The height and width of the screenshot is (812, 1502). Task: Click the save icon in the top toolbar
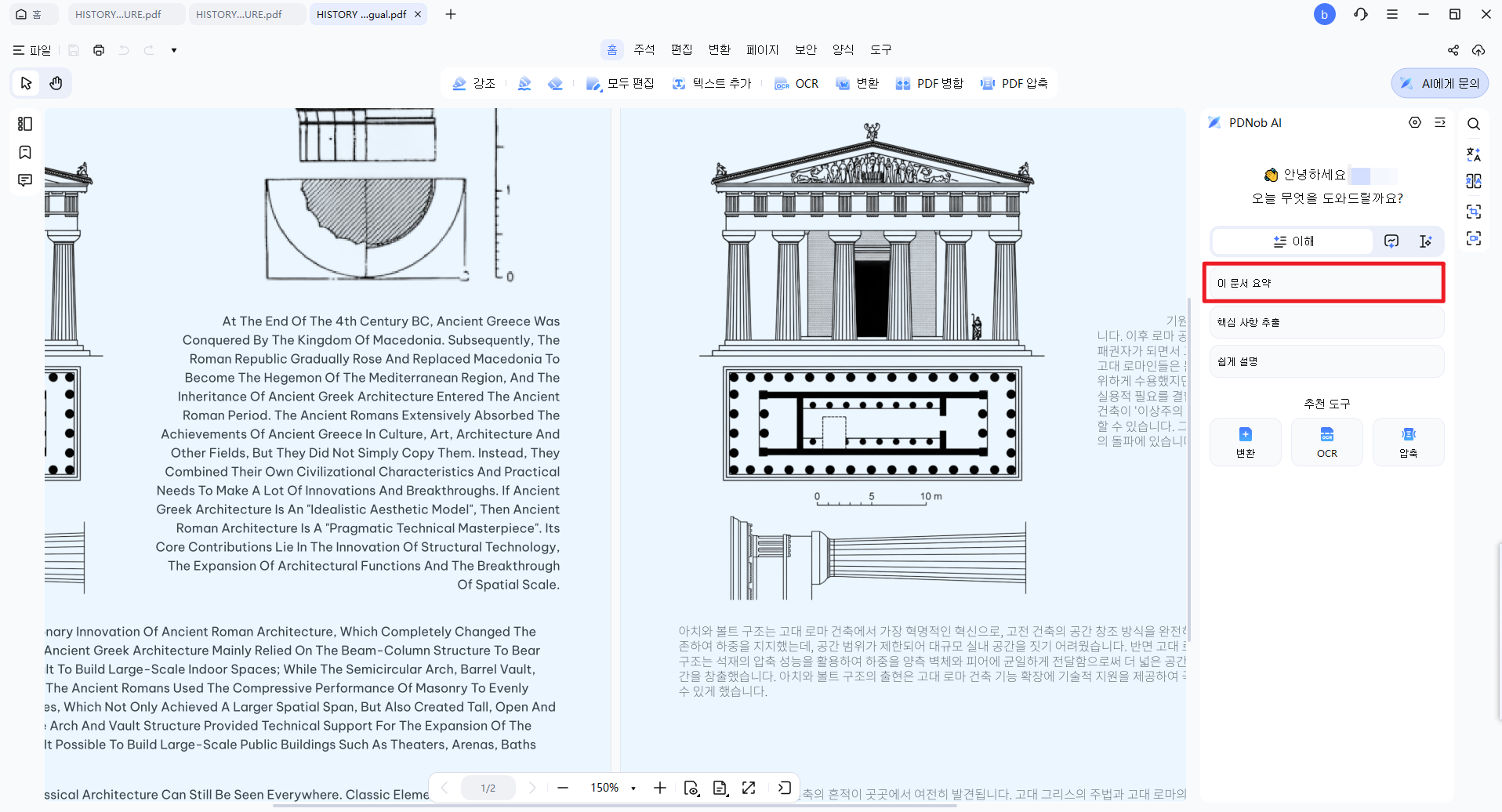74,50
